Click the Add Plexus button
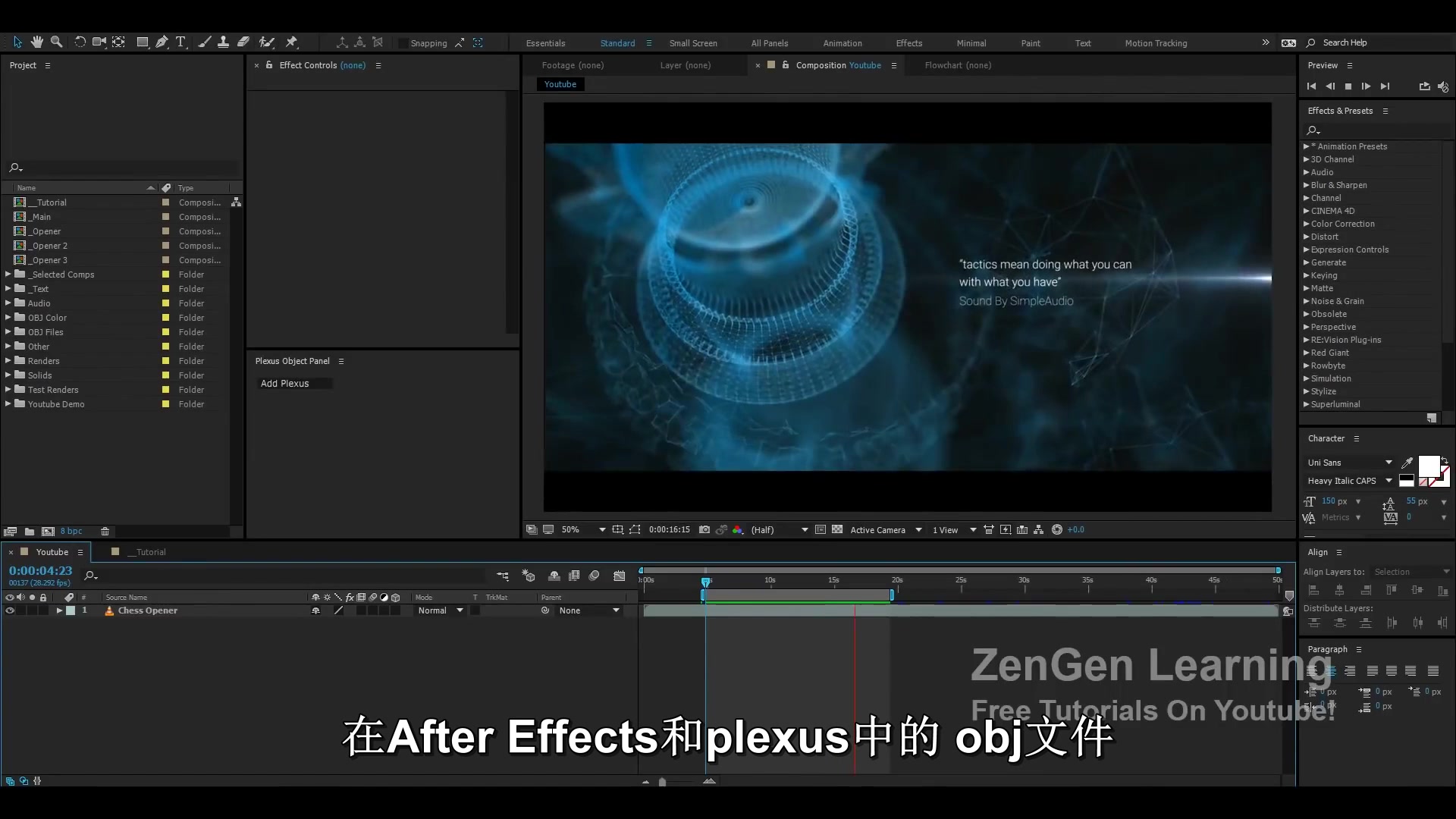 (x=285, y=383)
